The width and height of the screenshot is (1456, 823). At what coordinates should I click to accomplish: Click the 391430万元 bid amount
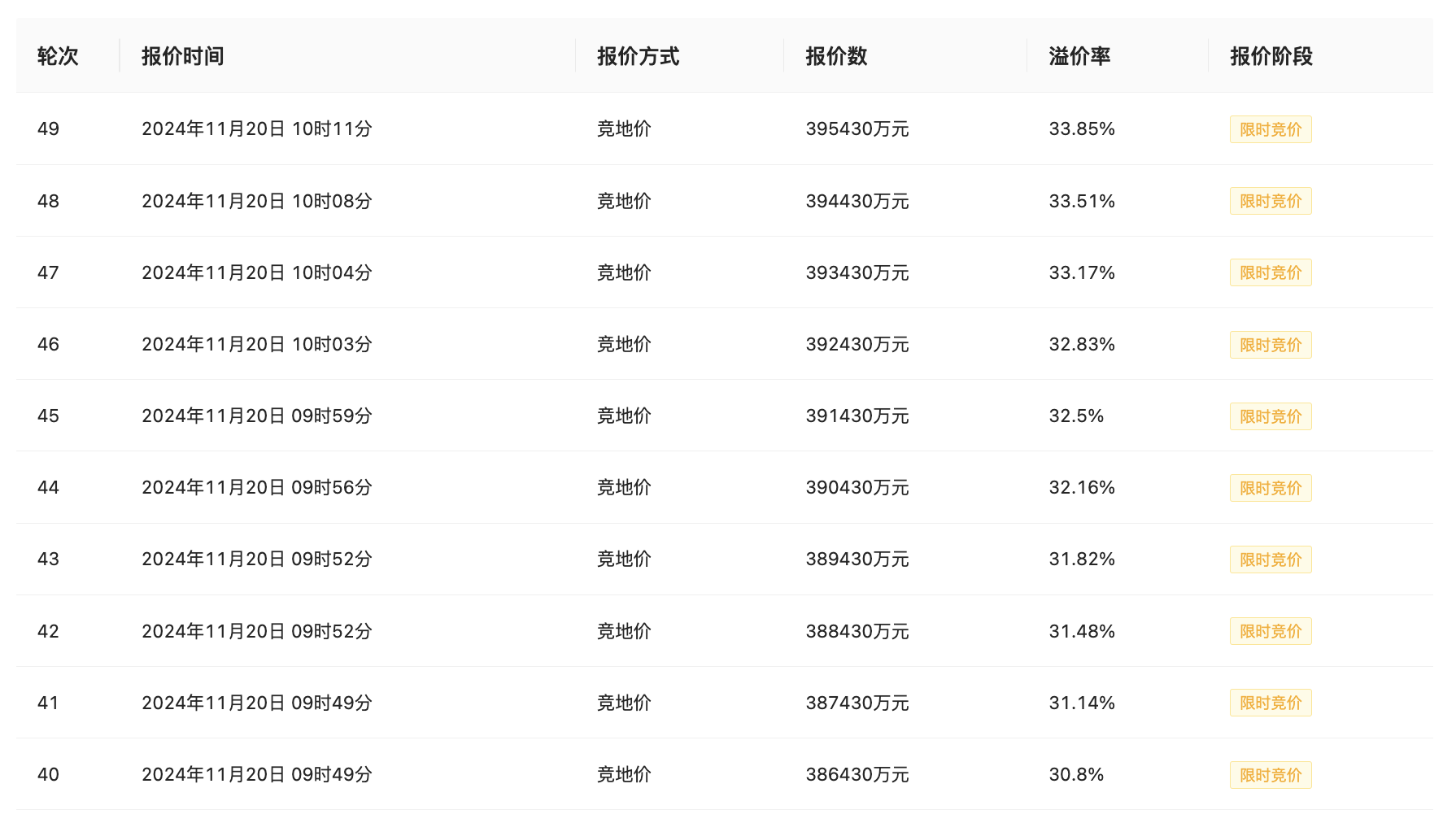pyautogui.click(x=857, y=416)
